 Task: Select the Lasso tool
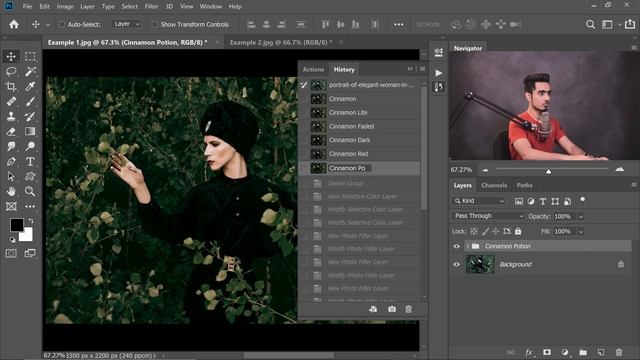point(11,71)
